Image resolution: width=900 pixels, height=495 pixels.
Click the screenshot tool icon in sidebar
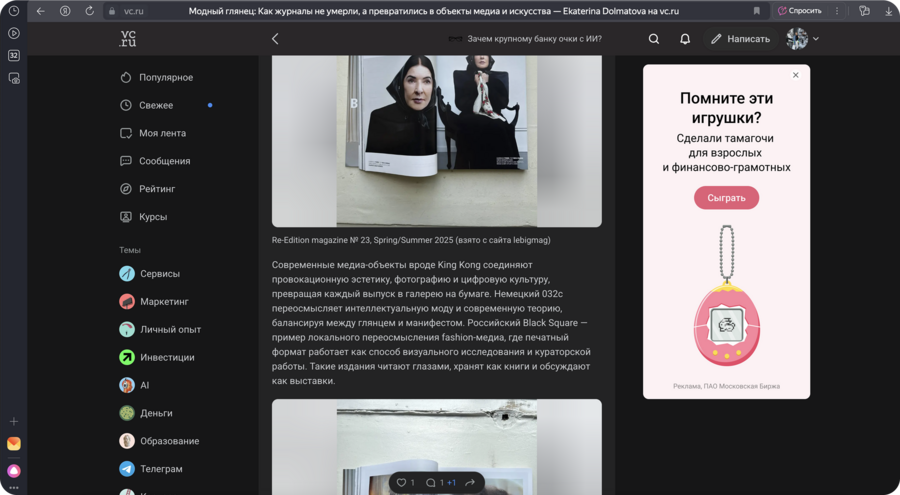point(14,78)
